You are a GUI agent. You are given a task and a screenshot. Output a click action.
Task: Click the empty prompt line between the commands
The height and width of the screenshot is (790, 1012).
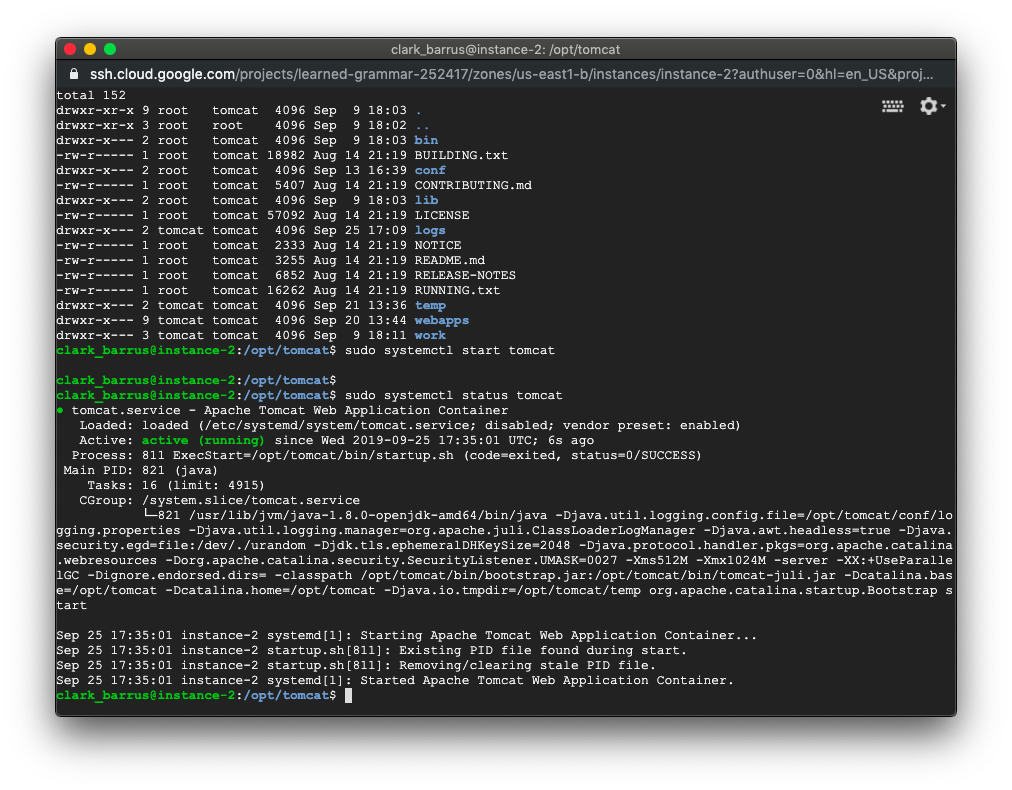pos(196,380)
